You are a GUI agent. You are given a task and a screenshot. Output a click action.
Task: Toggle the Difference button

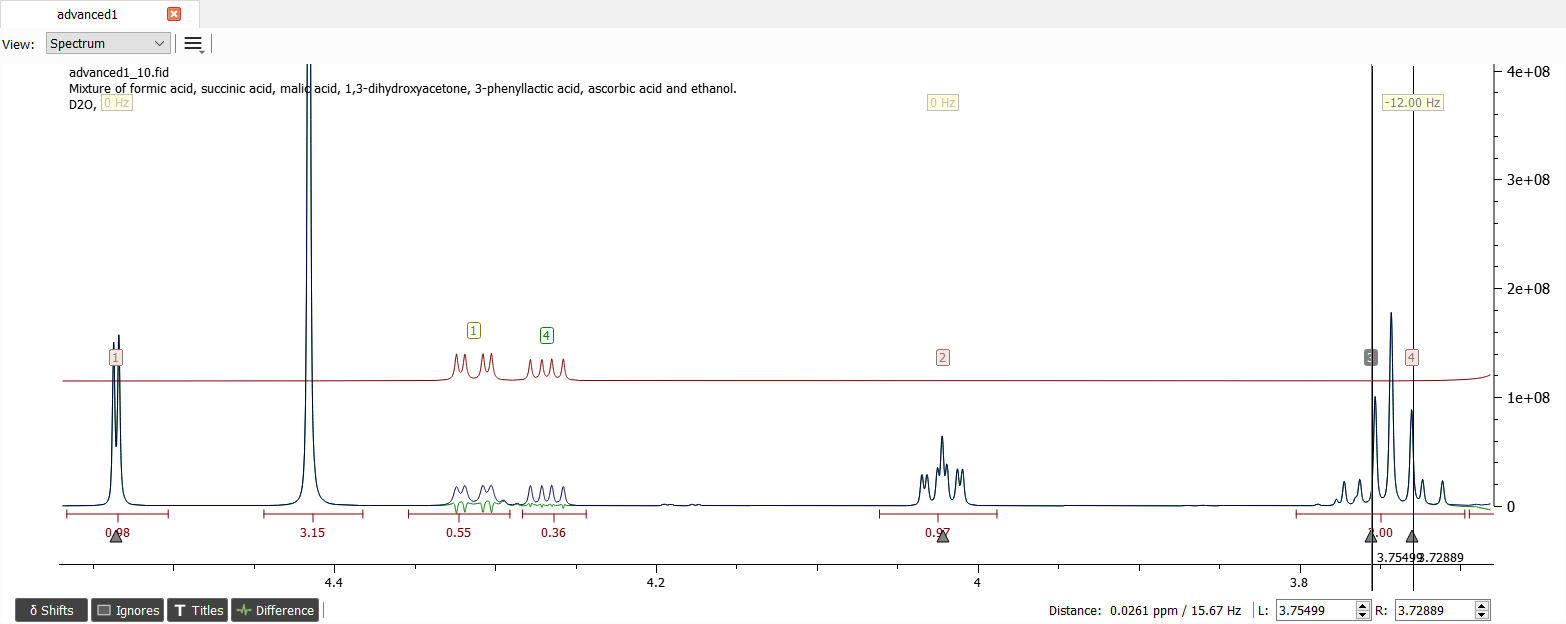[x=275, y=610]
